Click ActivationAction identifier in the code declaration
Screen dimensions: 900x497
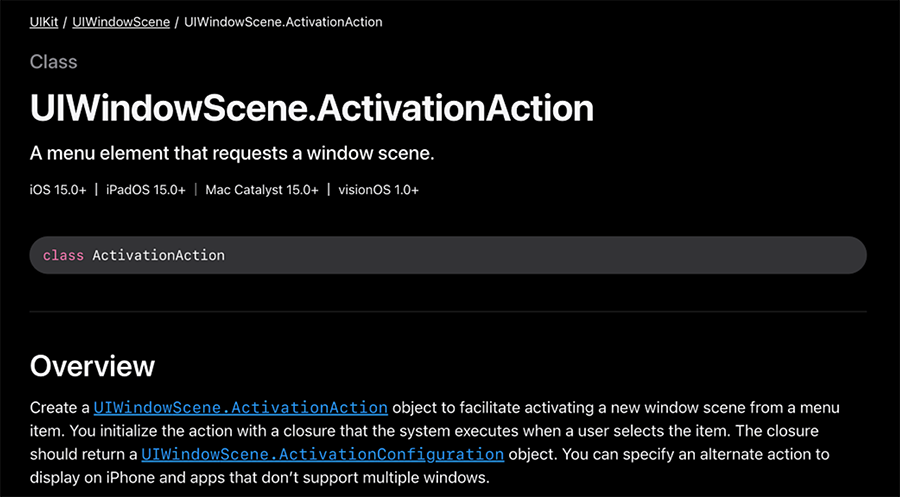[158, 255]
